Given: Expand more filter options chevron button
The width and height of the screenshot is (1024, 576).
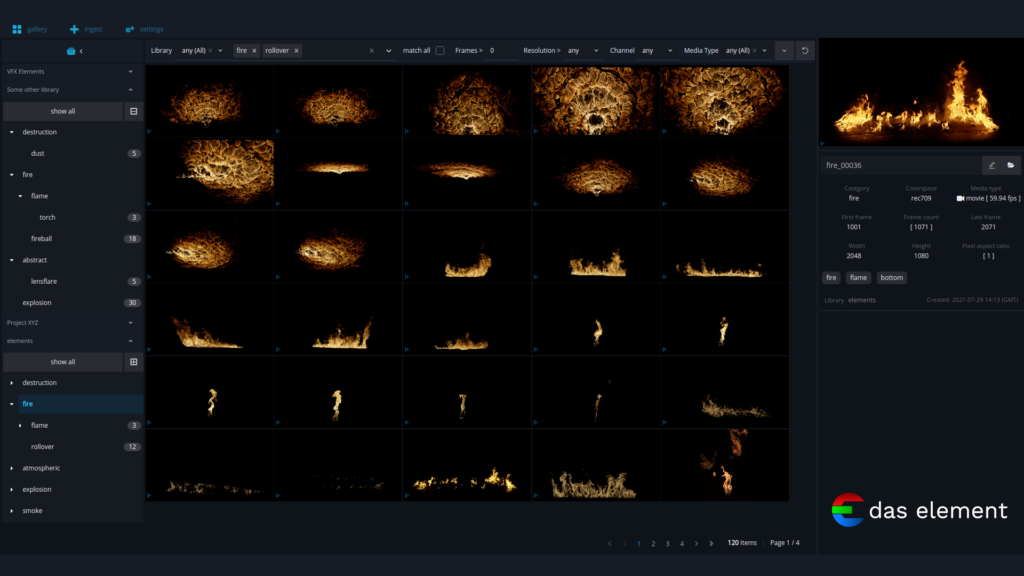Looking at the screenshot, I should [x=784, y=51].
